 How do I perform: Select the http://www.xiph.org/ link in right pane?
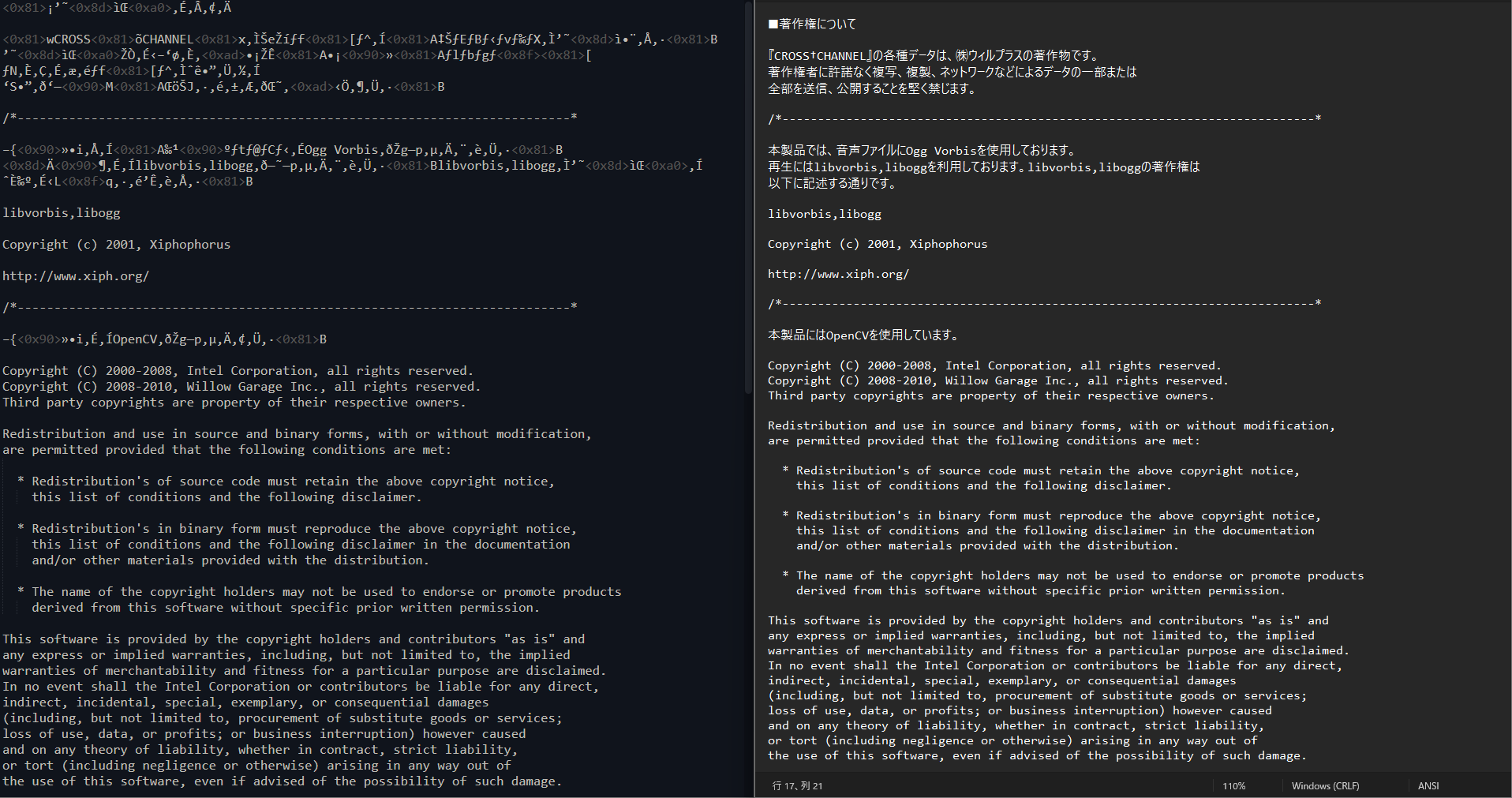click(838, 273)
